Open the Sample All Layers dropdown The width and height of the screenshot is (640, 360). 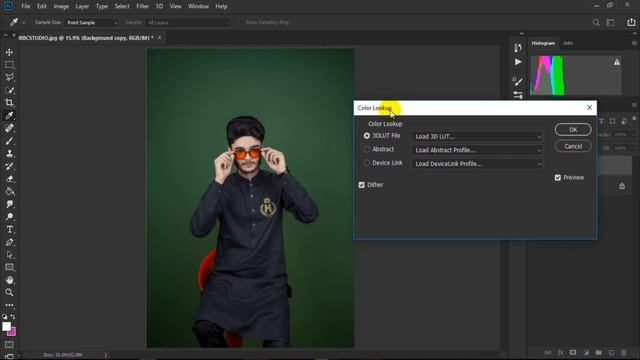(188, 22)
